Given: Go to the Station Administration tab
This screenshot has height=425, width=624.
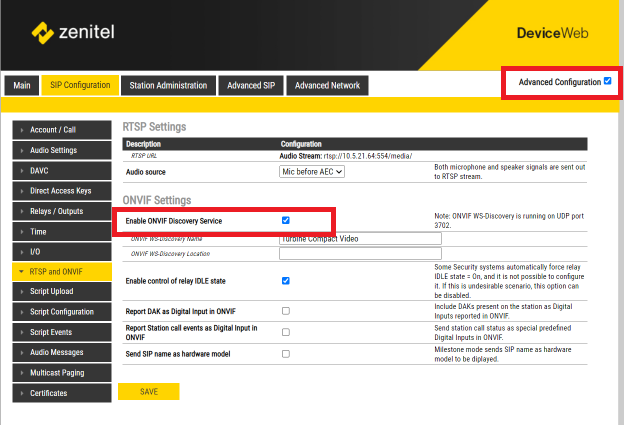Looking at the screenshot, I should pyautogui.click(x=169, y=86).
